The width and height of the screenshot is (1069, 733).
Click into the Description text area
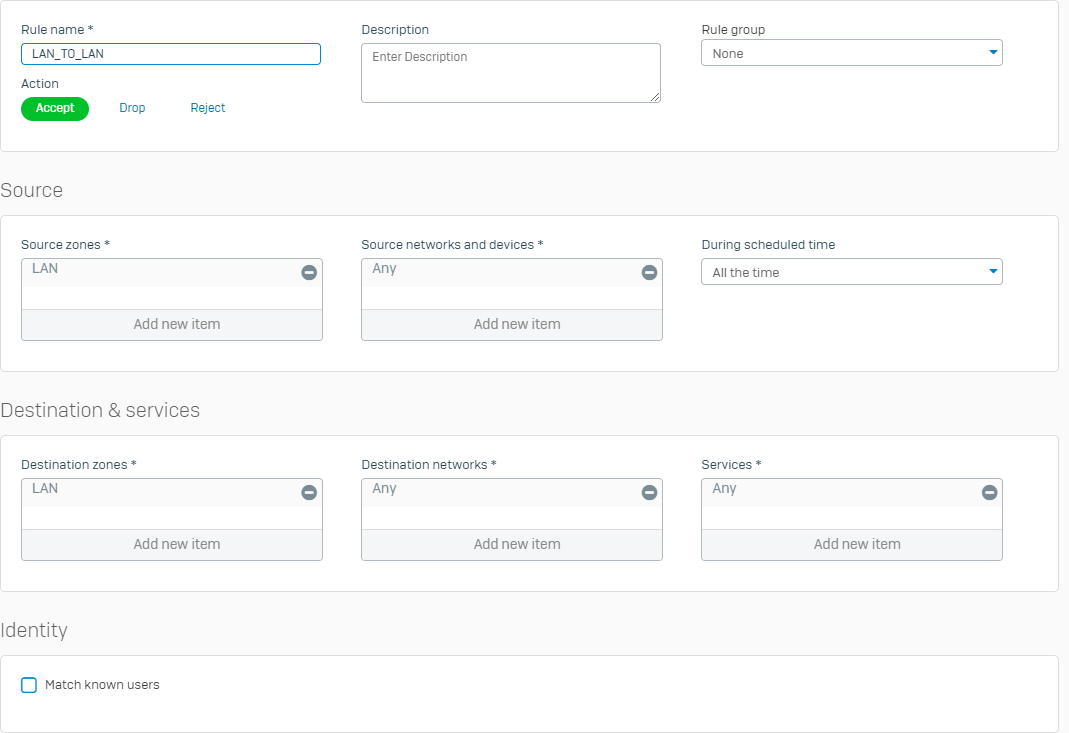511,73
